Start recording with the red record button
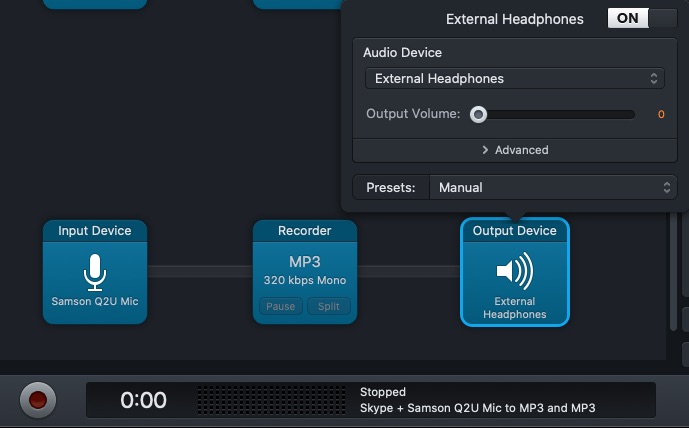This screenshot has width=689, height=428. tap(38, 400)
